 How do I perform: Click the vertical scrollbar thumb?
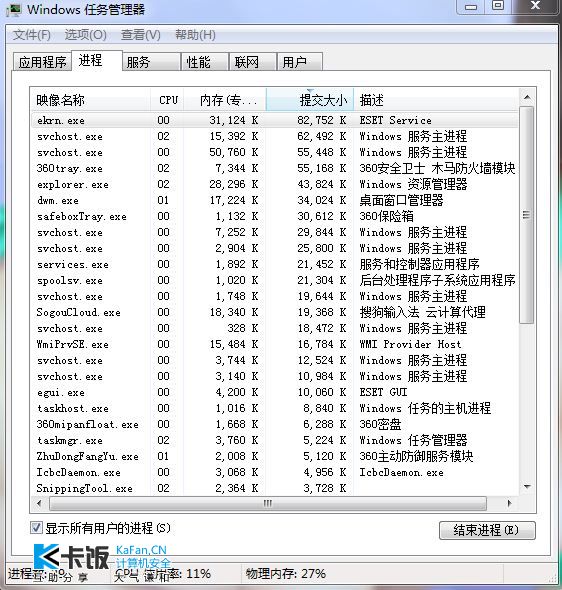[x=527, y=215]
